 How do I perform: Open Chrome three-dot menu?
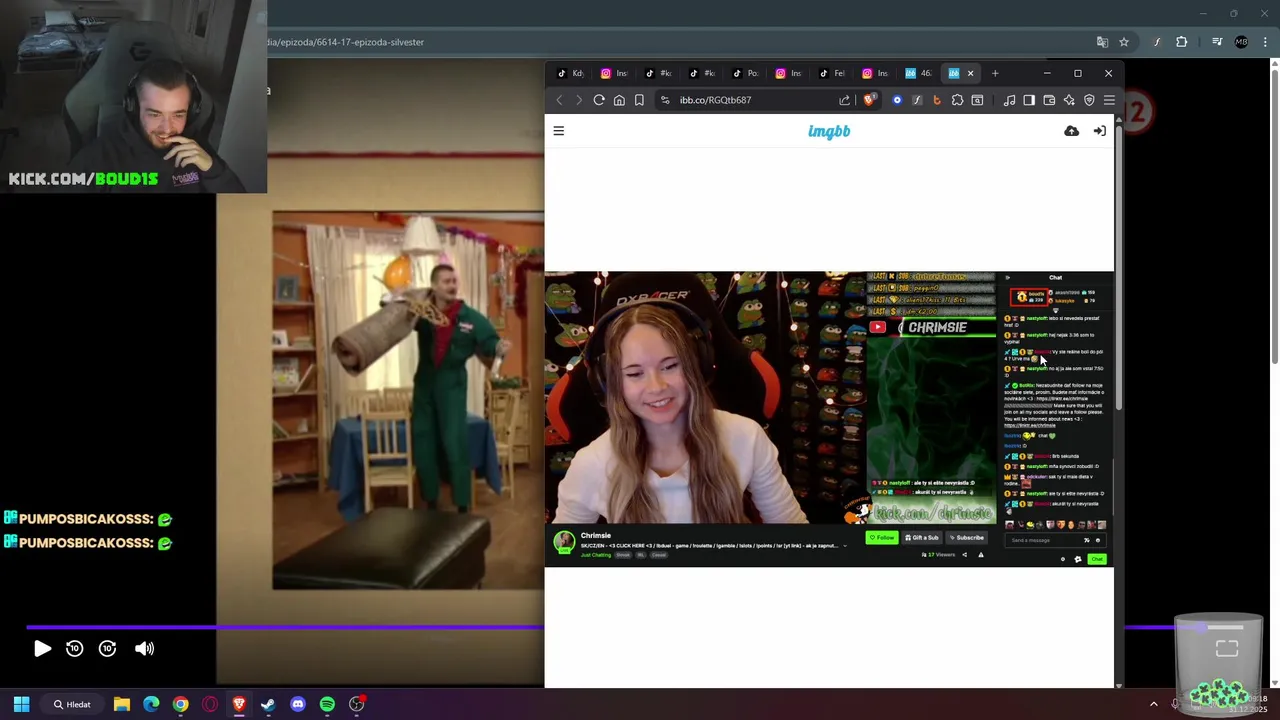pos(1264,42)
